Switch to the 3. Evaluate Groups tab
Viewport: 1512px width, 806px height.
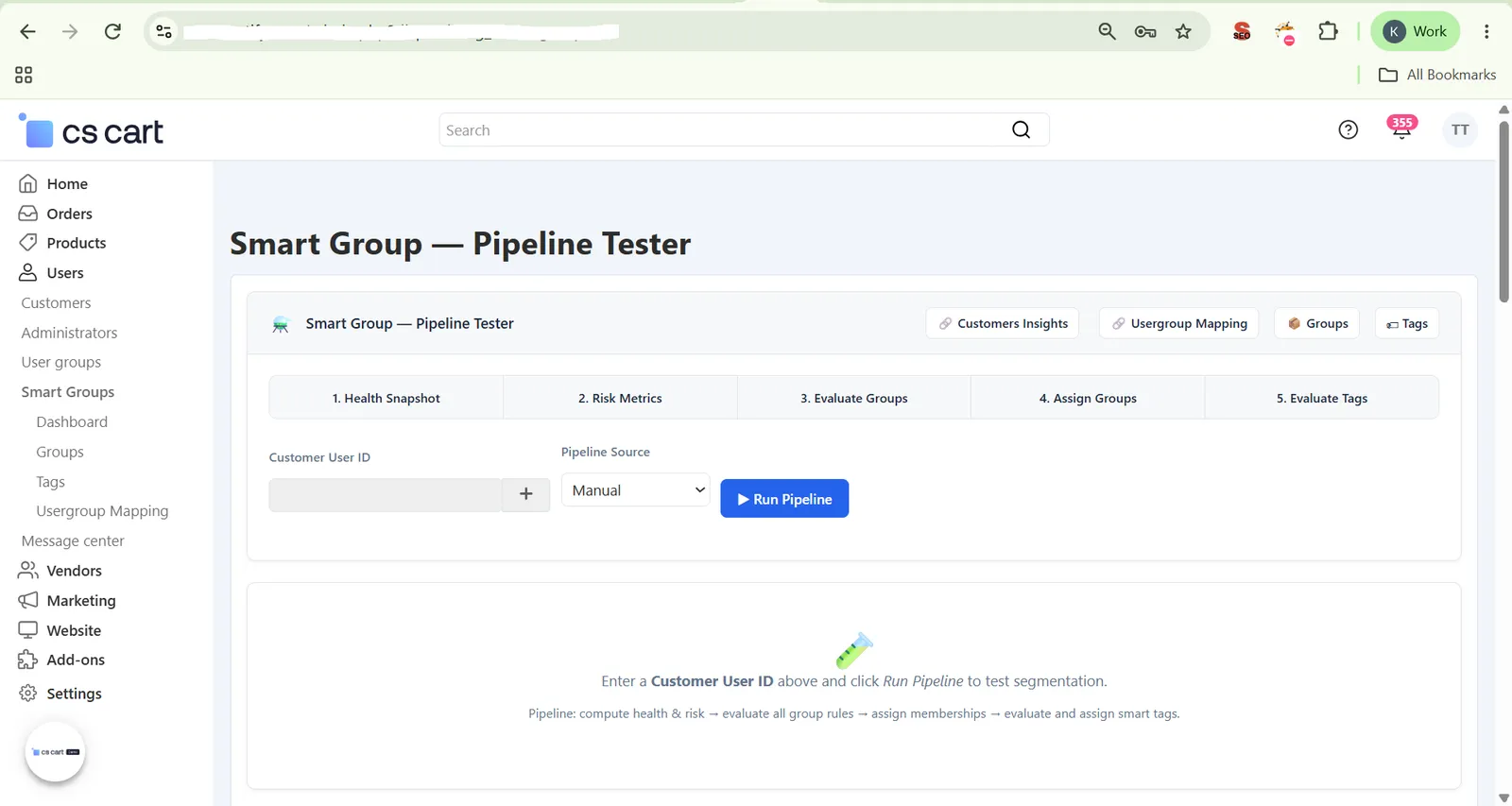coord(854,398)
